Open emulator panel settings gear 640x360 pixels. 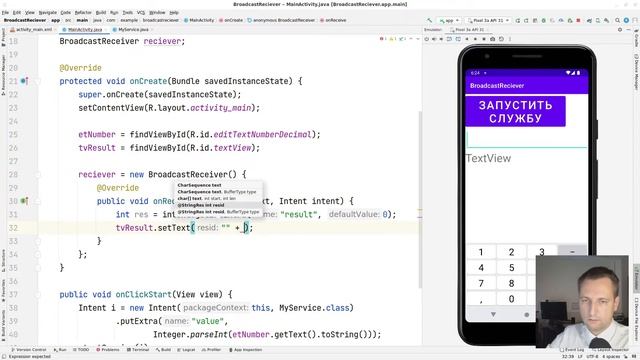pyautogui.click(x=620, y=30)
